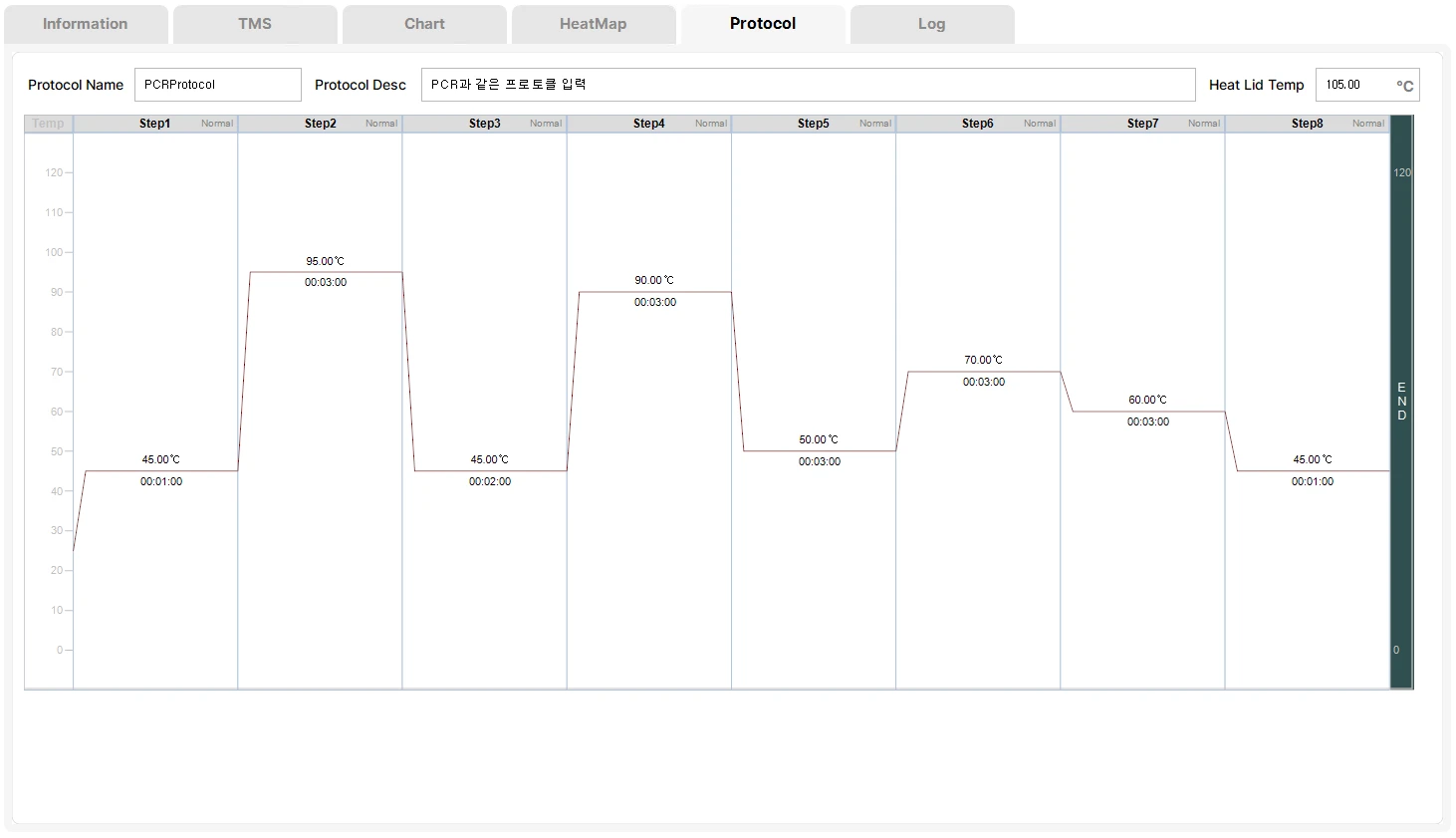Edit the Heat Lid Temp value field
Image resolution: width=1456 pixels, height=838 pixels.
click(1367, 85)
